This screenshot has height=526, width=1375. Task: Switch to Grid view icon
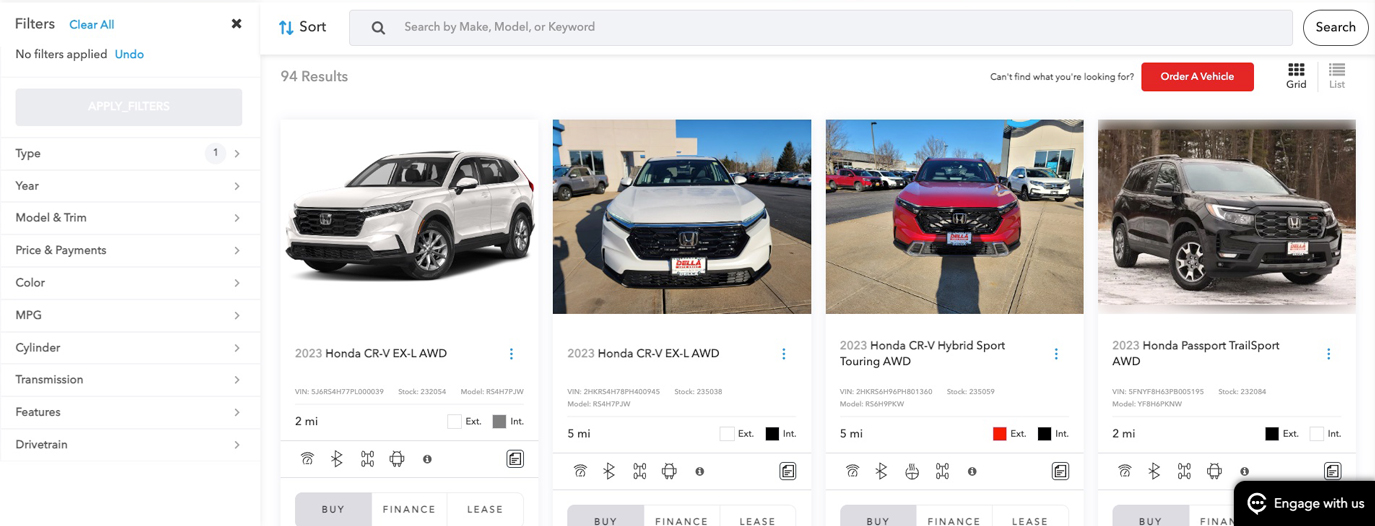pos(1296,76)
